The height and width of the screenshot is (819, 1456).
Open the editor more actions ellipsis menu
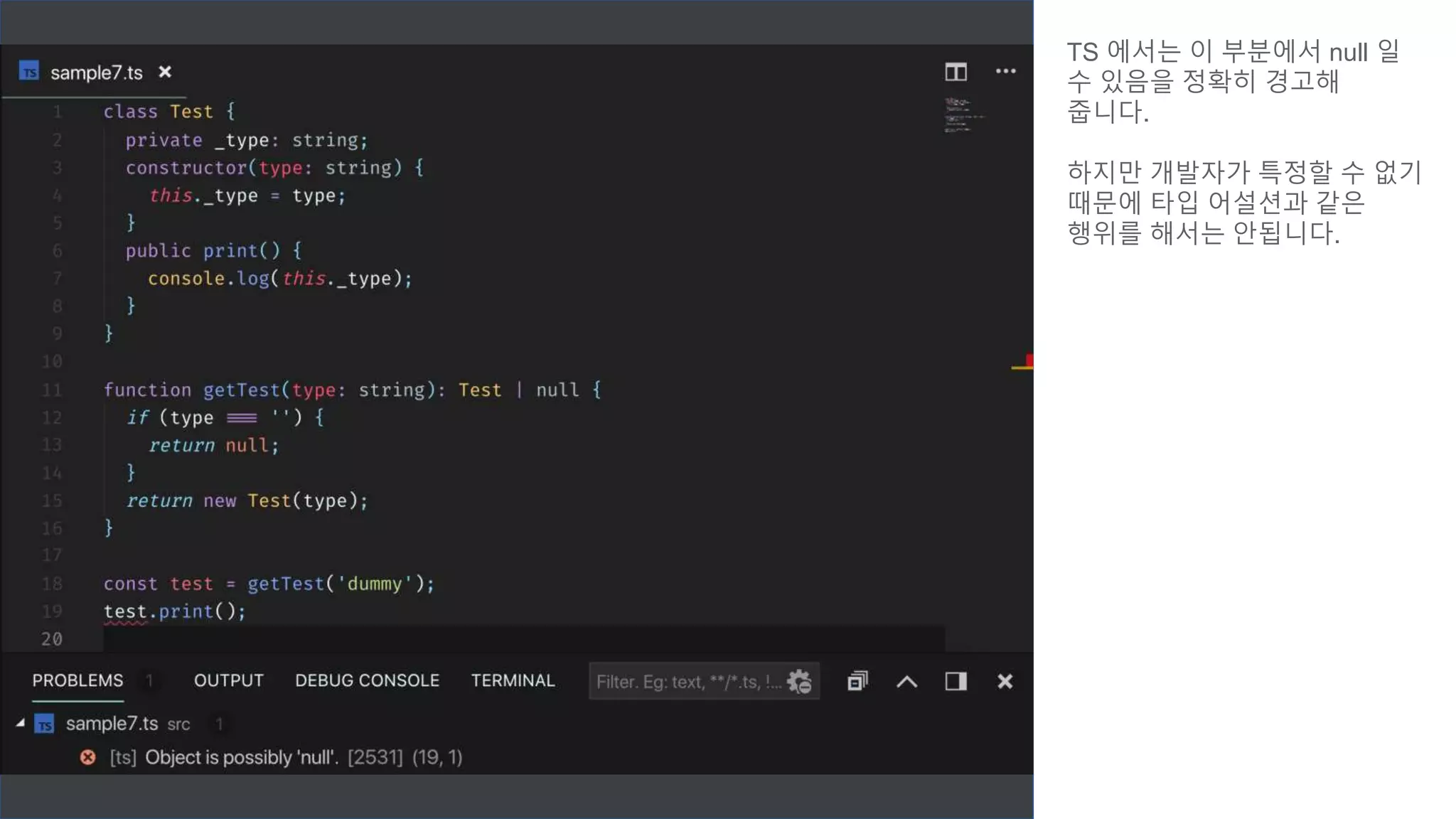(1005, 71)
